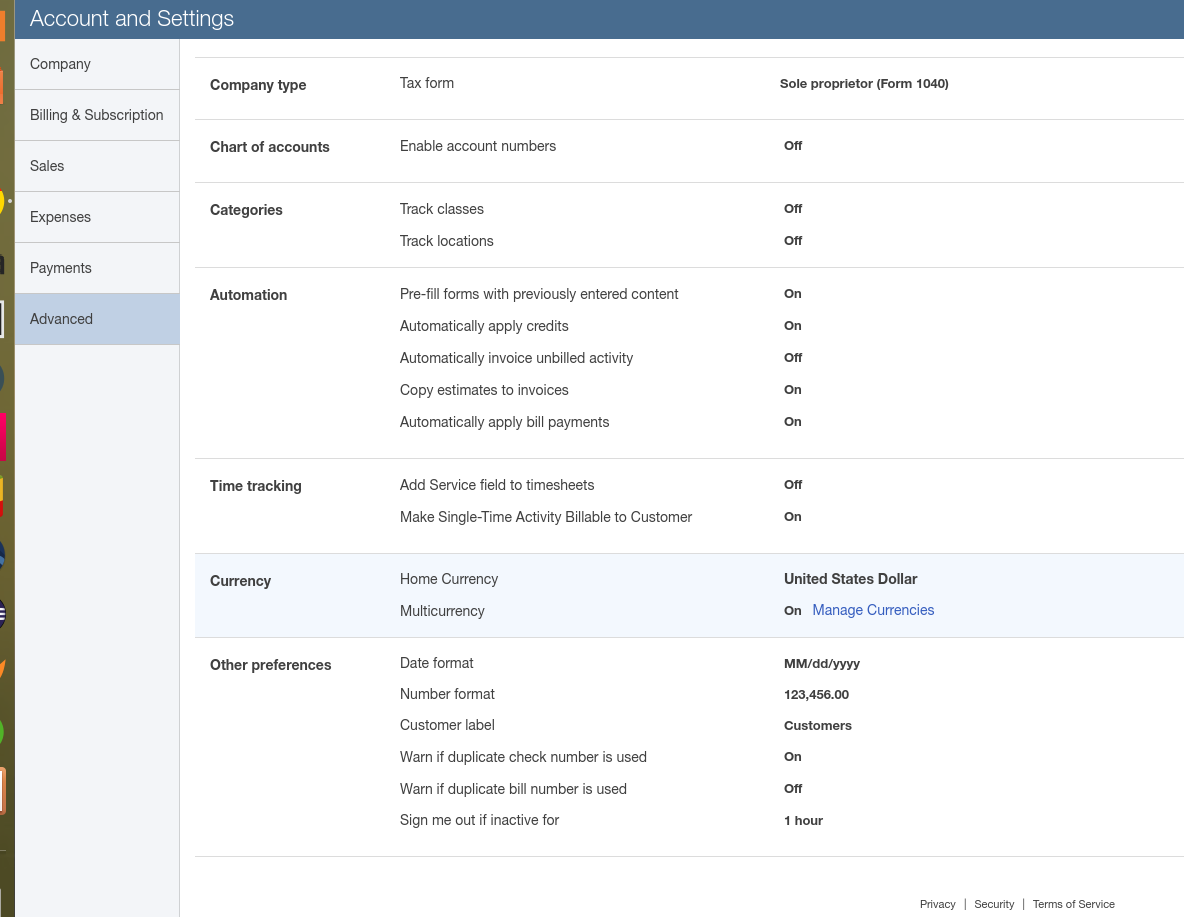Screen dimensions: 1184x917
Task: Open the Security footer link
Action: [994, 904]
